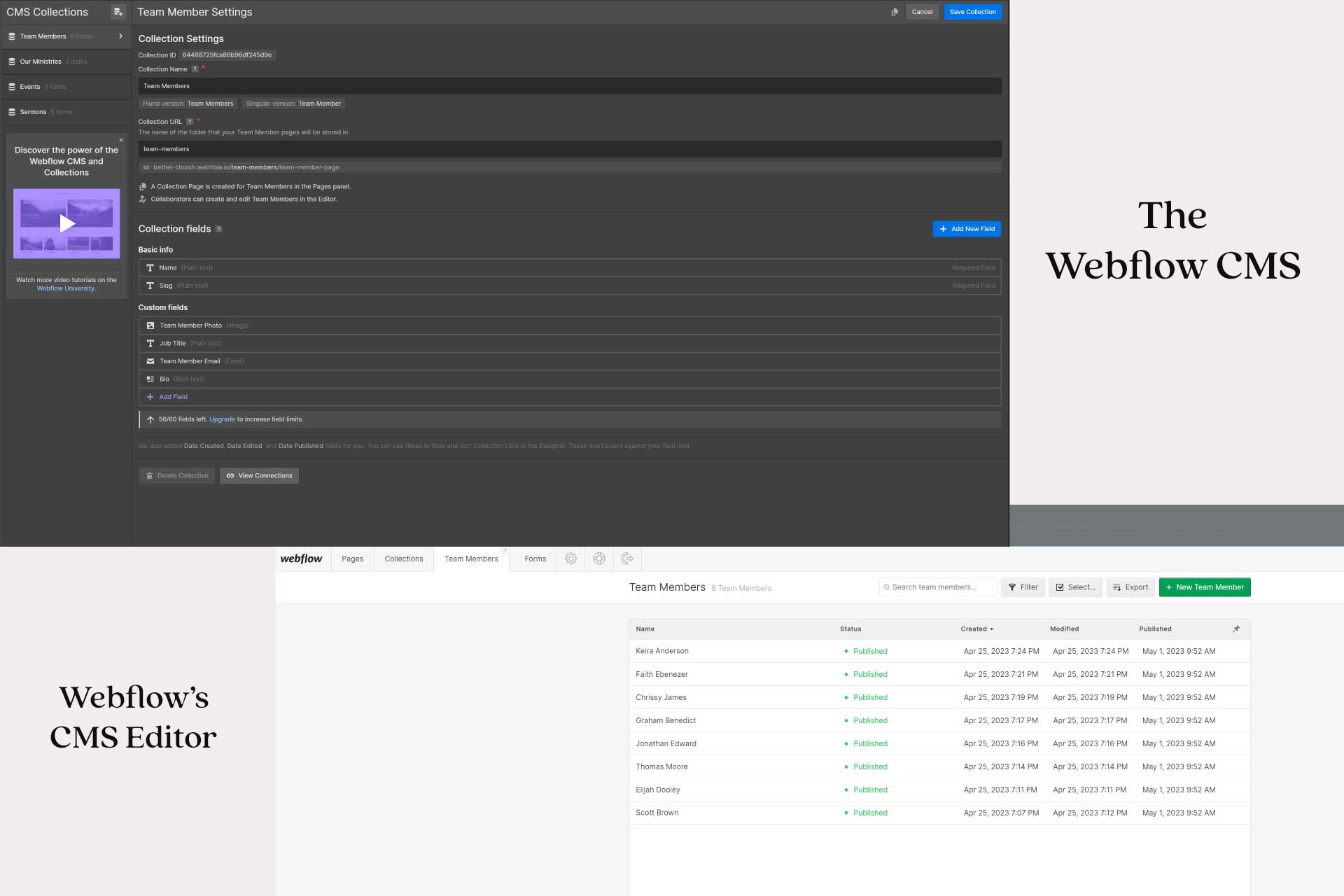
Task: Open help using the lifesaver icon
Action: [x=599, y=559]
